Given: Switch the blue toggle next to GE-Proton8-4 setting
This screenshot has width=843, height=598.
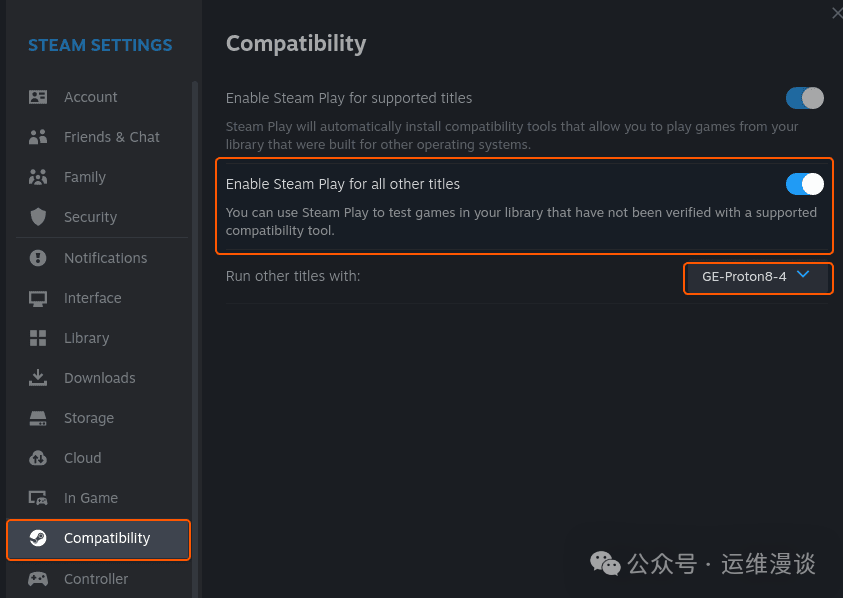Looking at the screenshot, I should (804, 184).
